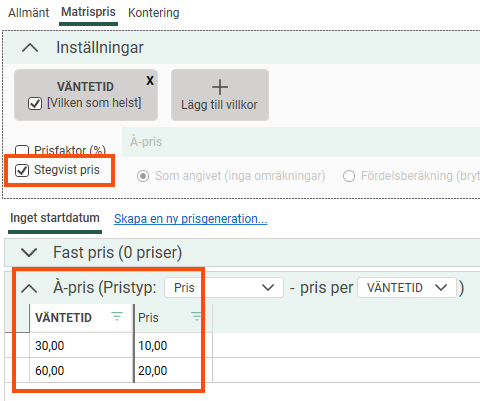
Task: Open the Pristyp dropdown showing Pris
Action: pyautogui.click(x=224, y=288)
